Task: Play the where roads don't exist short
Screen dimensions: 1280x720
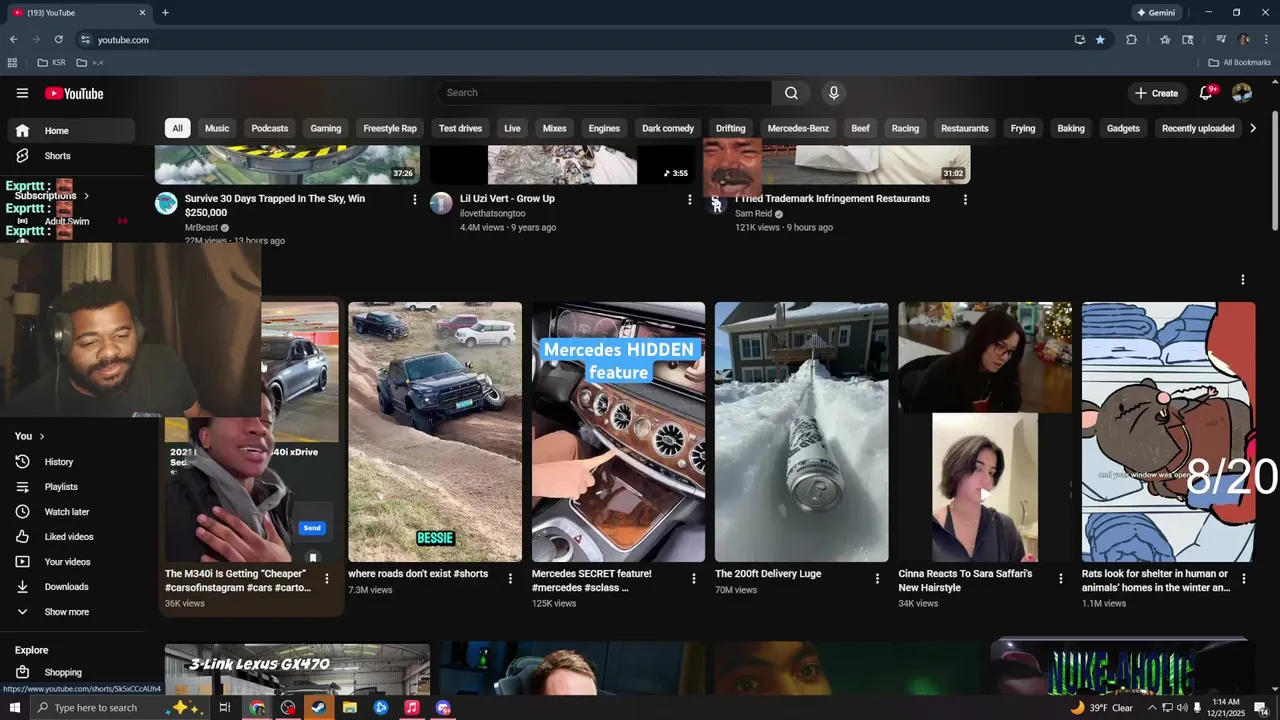Action: pos(435,432)
